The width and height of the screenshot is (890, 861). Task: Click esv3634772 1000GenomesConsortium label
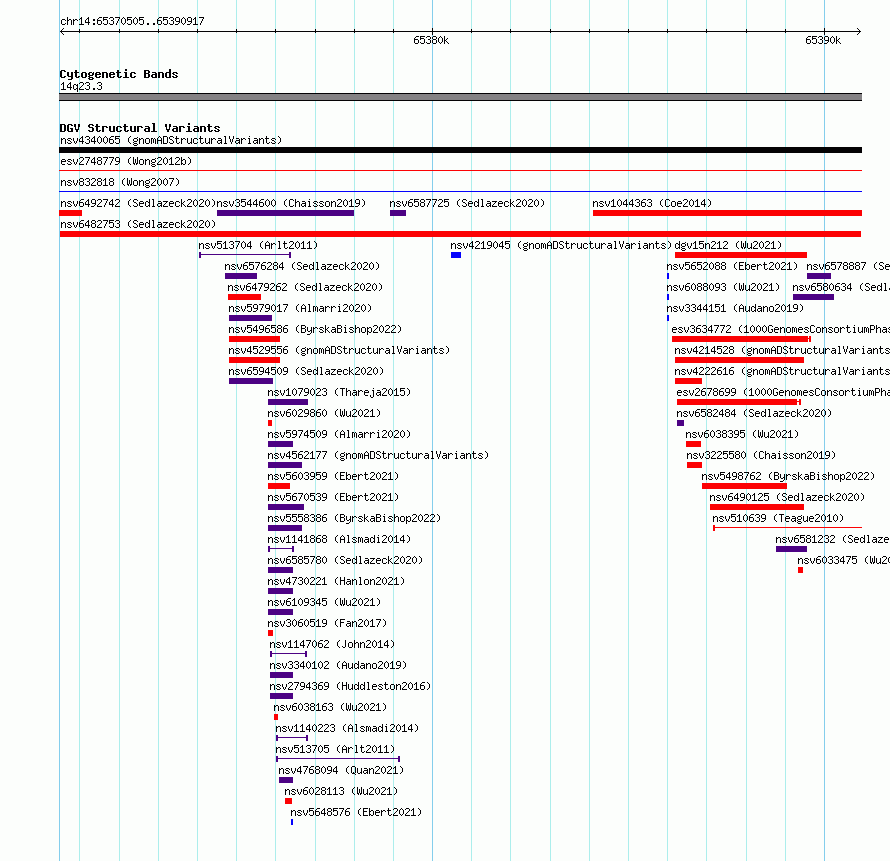[780, 329]
